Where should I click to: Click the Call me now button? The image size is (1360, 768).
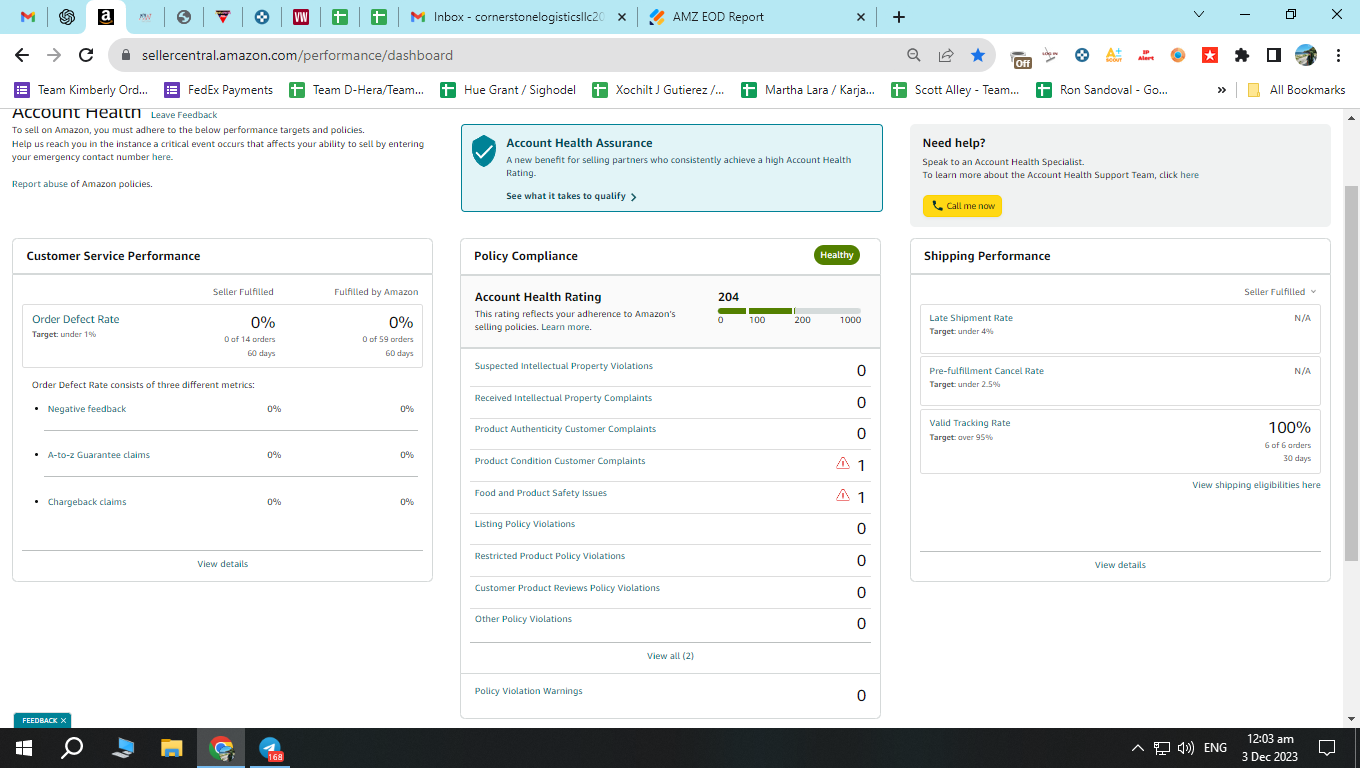pyautogui.click(x=962, y=206)
